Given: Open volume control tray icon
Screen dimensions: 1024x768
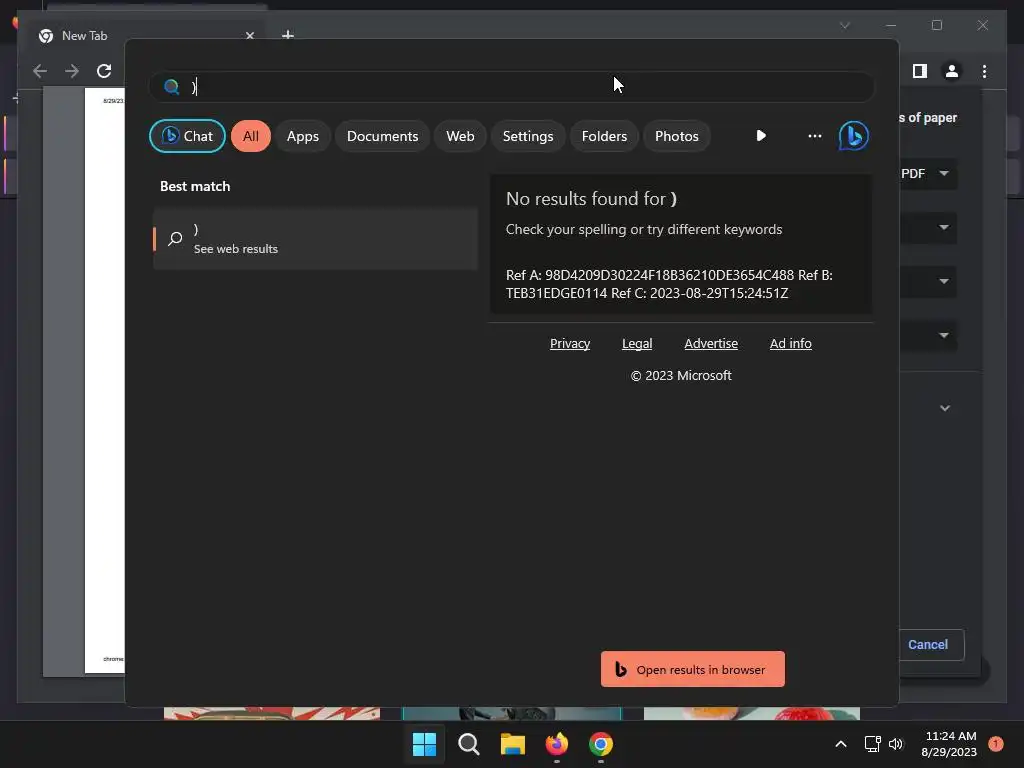Looking at the screenshot, I should [x=896, y=744].
